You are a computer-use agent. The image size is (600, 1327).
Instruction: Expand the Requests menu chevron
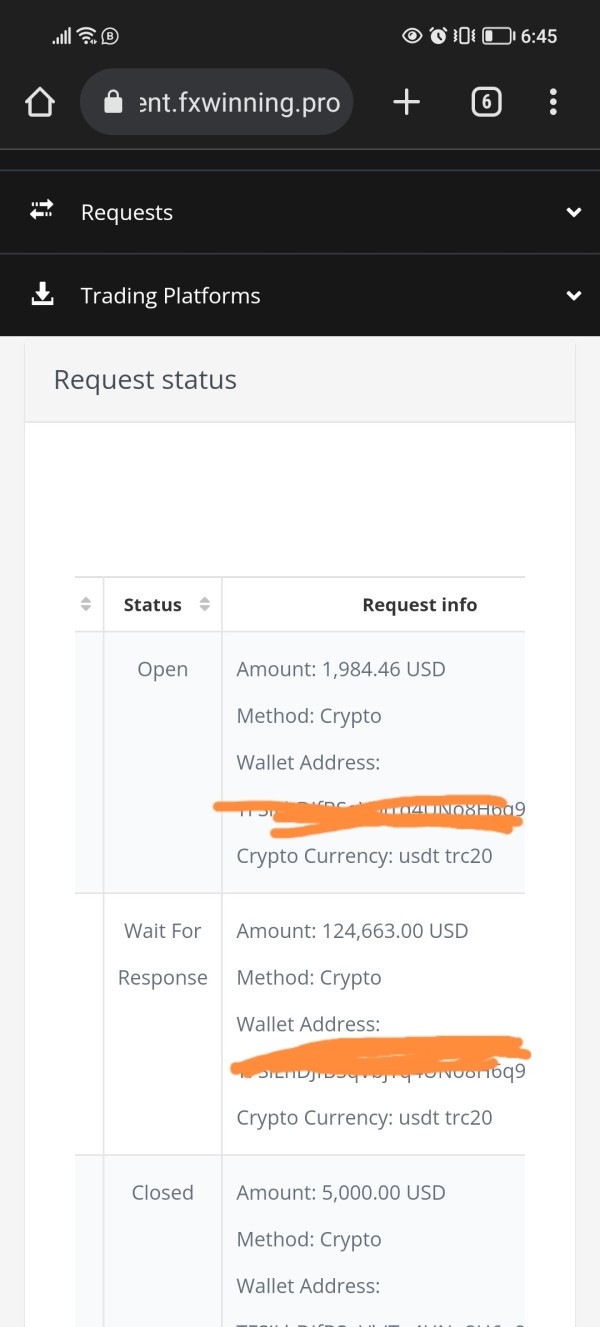click(573, 212)
